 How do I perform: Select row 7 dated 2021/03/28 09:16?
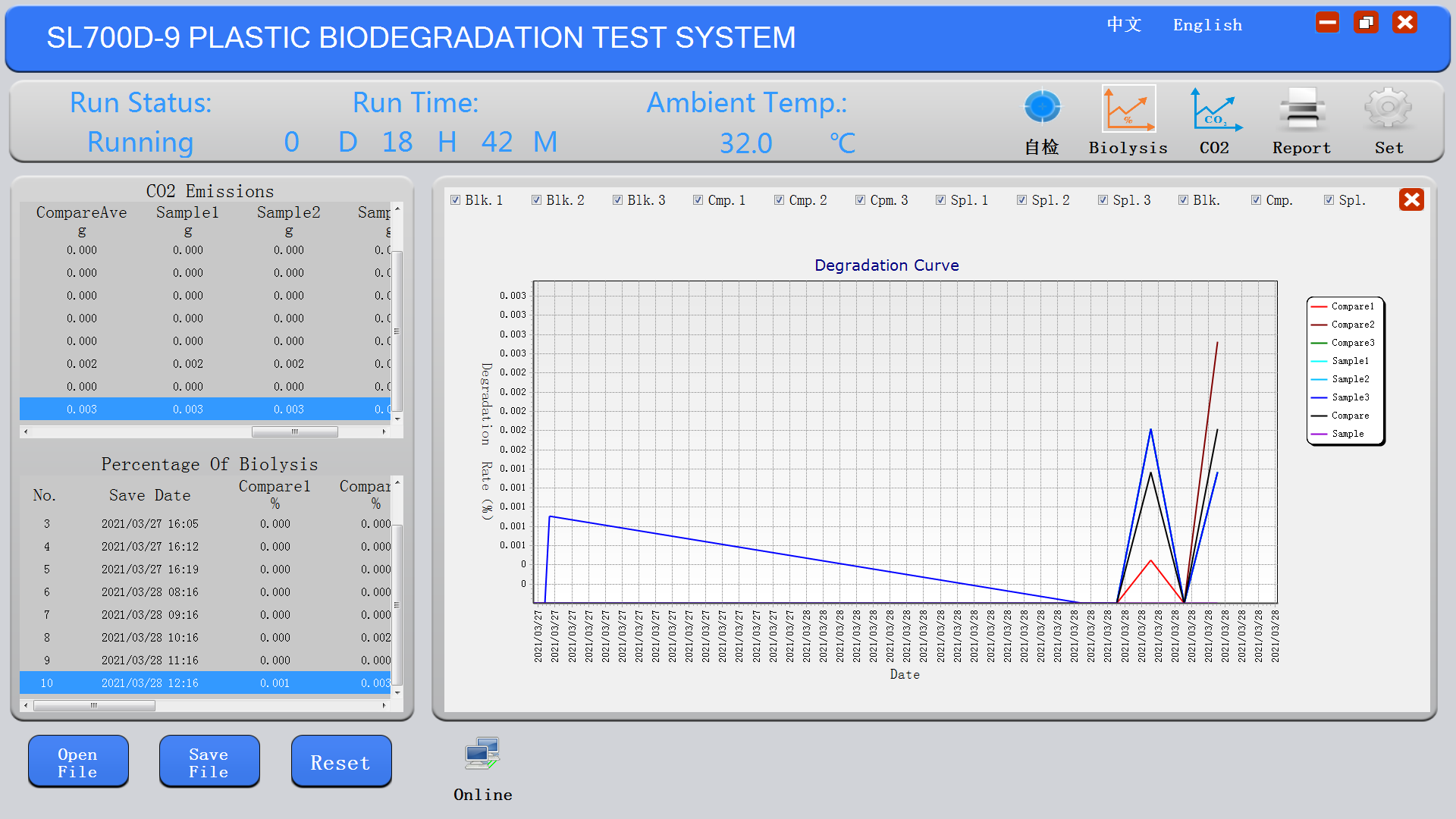(149, 615)
